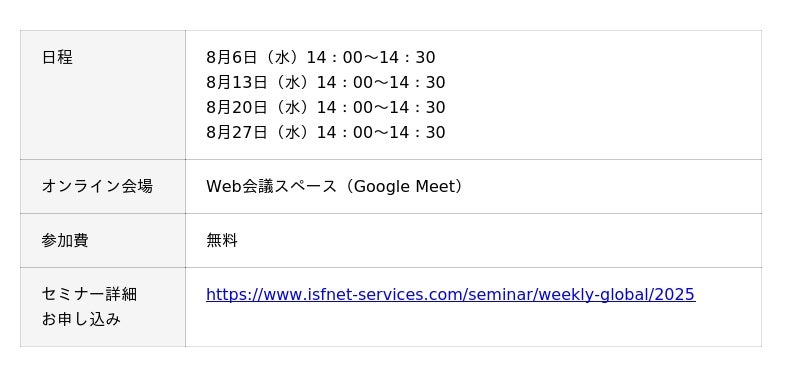Click the オンライン会場 label cell
The height and width of the screenshot is (377, 800).
(x=103, y=186)
